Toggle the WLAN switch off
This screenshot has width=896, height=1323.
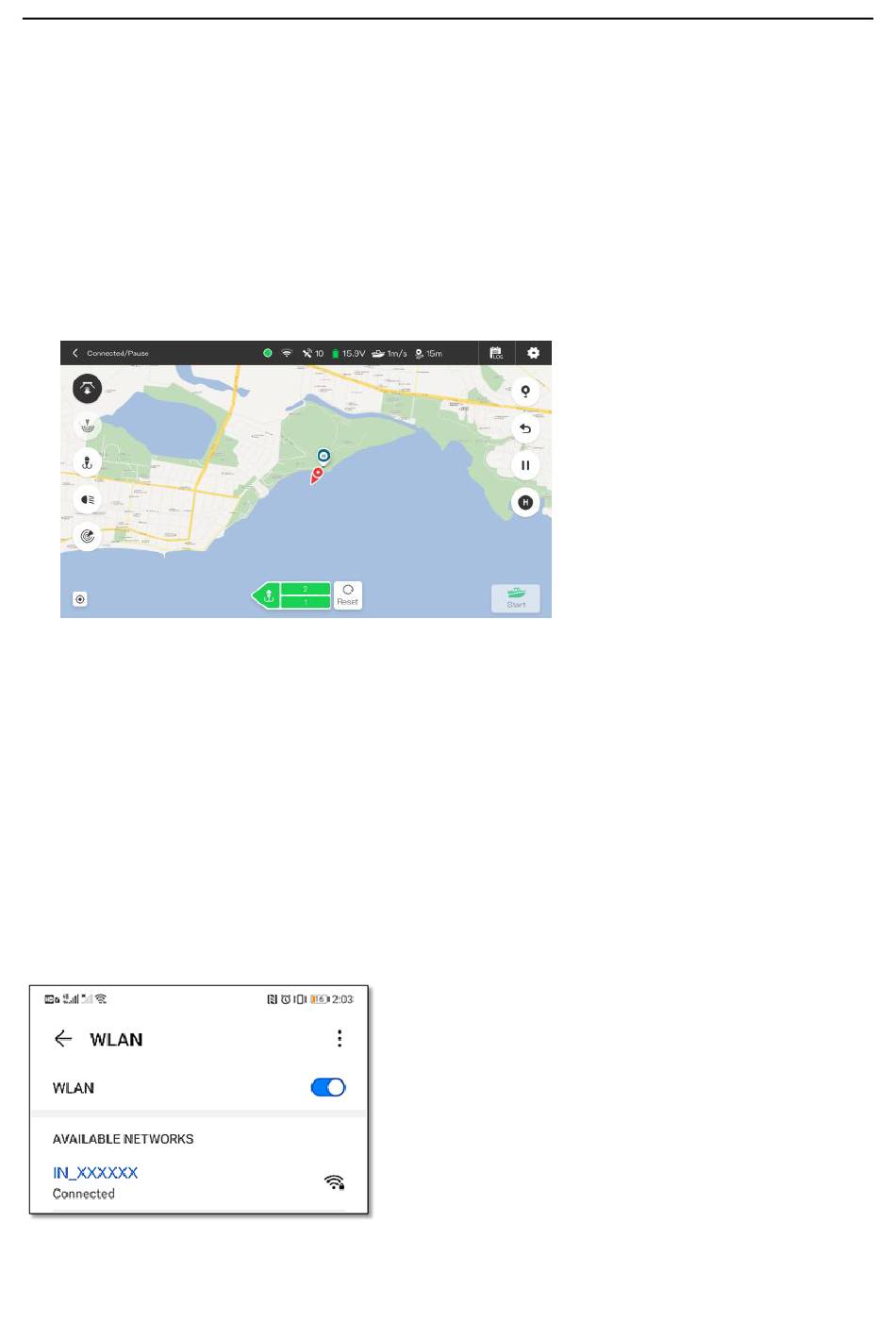pyautogui.click(x=328, y=1087)
